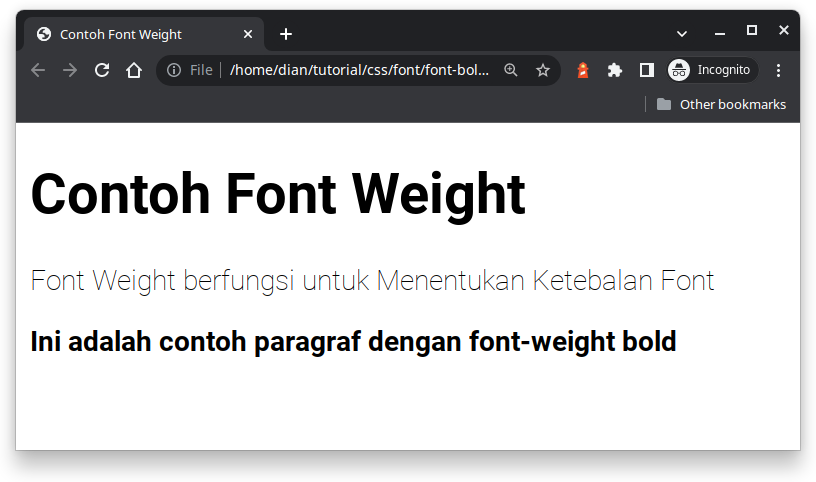Screen dimensions: 816x482
Task: Open the Extensions puzzle menu
Action: (x=615, y=70)
